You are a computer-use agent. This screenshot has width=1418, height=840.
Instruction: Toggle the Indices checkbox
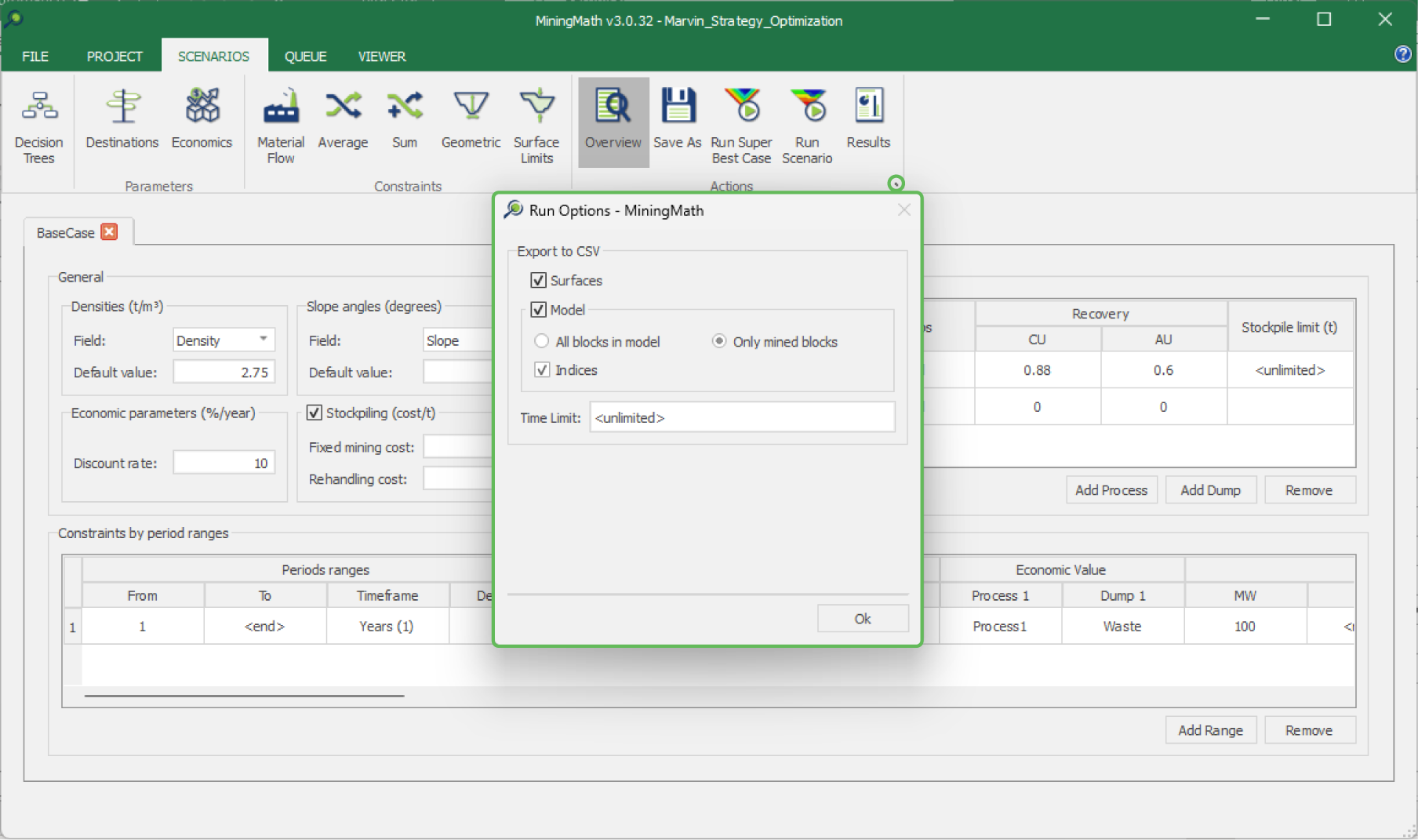(x=542, y=370)
